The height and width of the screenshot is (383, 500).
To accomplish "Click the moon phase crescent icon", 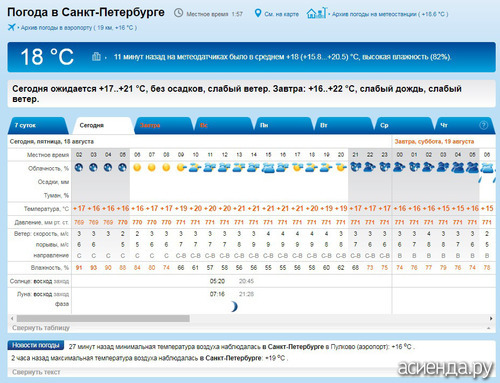I will point(234,306).
